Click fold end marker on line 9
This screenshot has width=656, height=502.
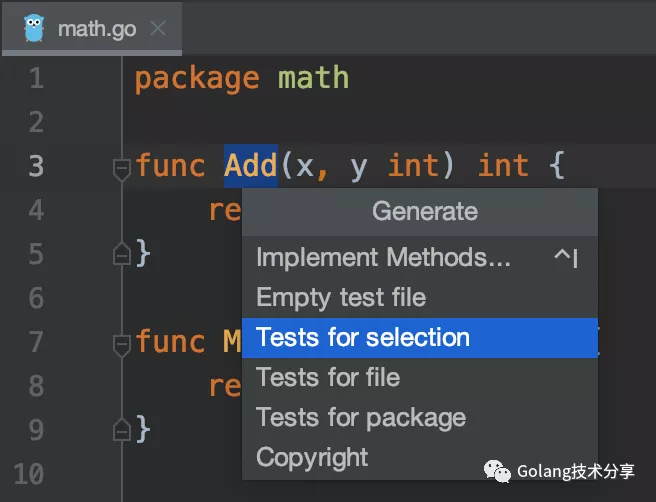[122, 430]
